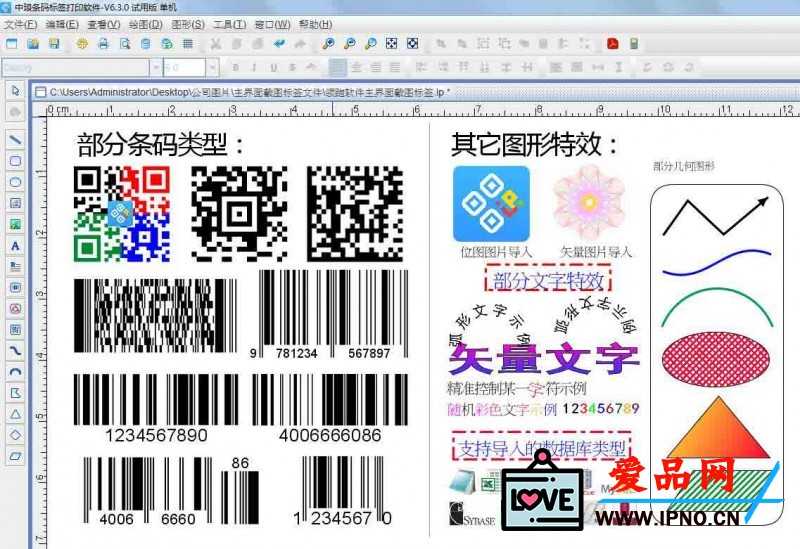Image resolution: width=800 pixels, height=549 pixels.
Task: Select the rounded rectangle tool
Action: [15, 161]
